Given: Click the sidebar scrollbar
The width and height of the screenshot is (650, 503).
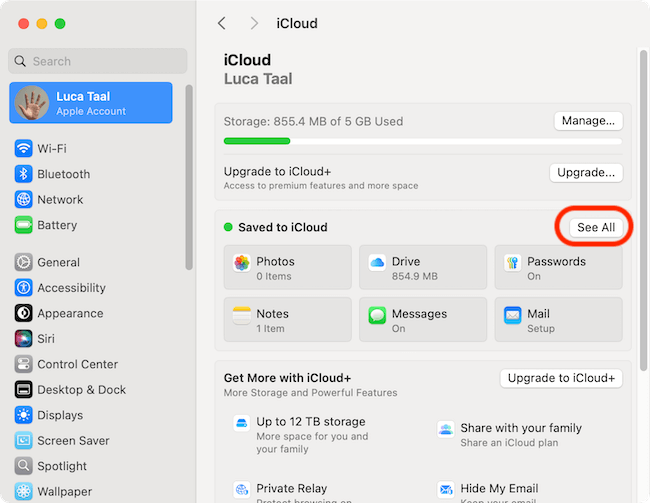Looking at the screenshot, I should (x=189, y=177).
